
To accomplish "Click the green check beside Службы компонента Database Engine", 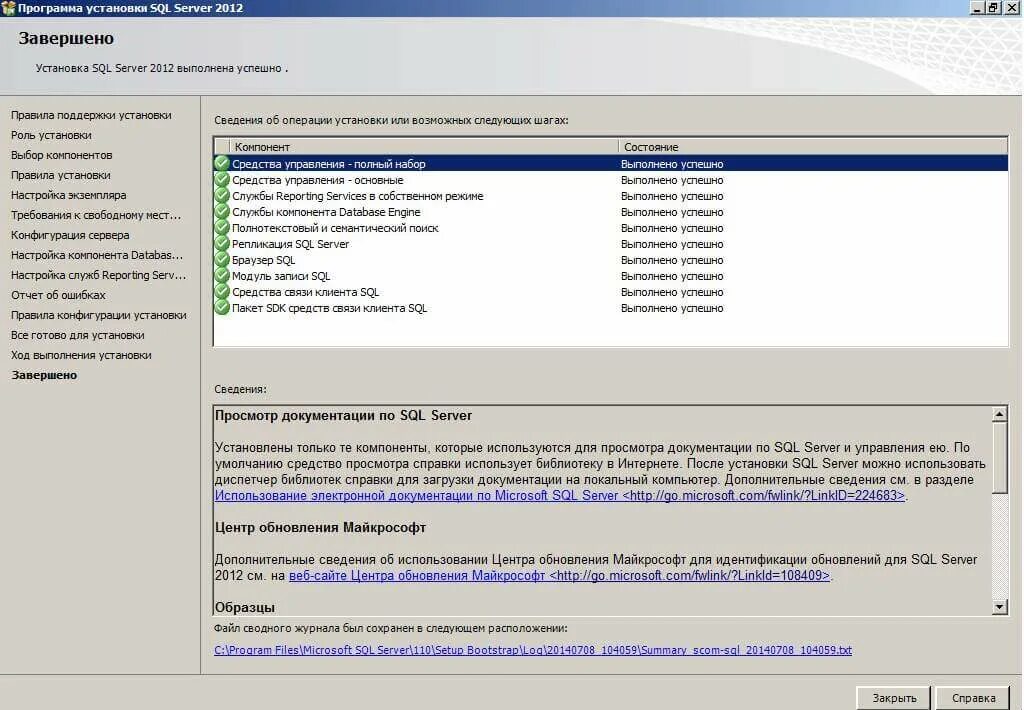I will tap(222, 212).
